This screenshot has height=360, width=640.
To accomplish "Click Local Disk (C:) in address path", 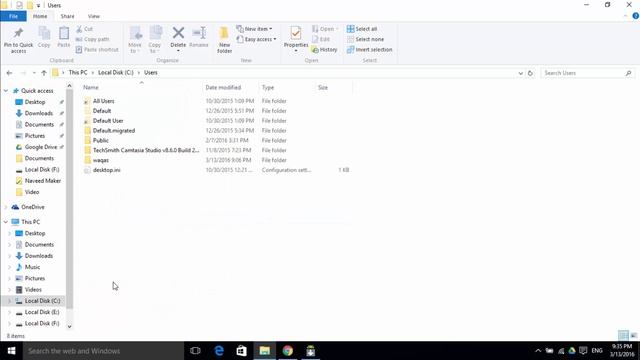I will (x=116, y=73).
